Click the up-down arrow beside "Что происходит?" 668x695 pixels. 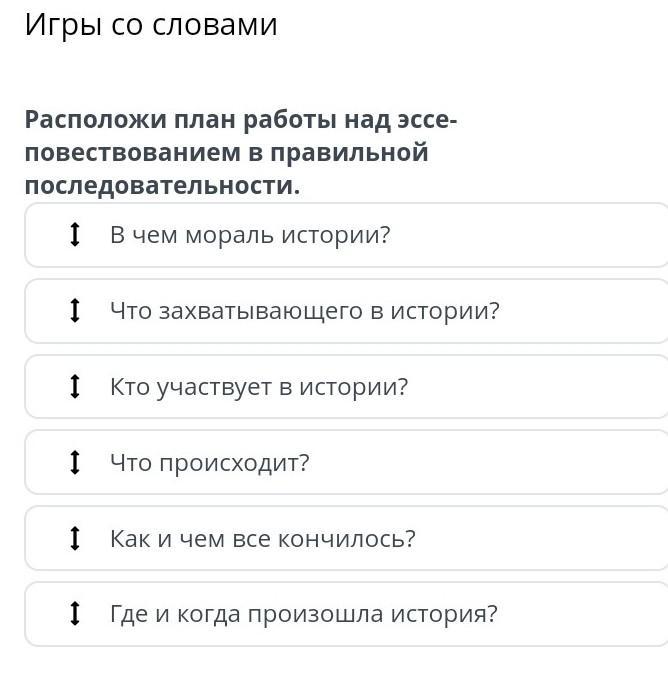(74, 463)
